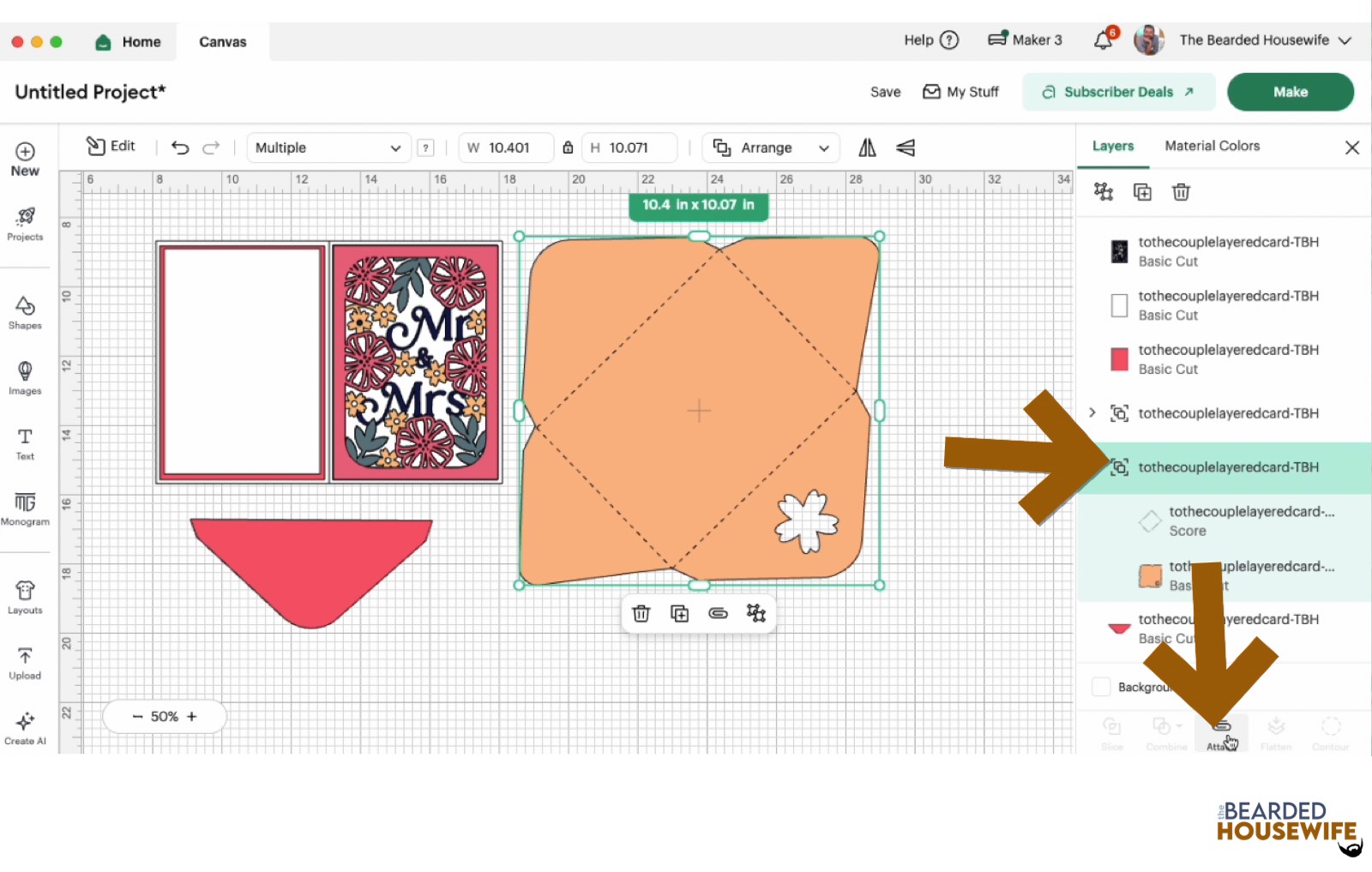
Task: Open the Monogram tool
Action: [x=25, y=508]
